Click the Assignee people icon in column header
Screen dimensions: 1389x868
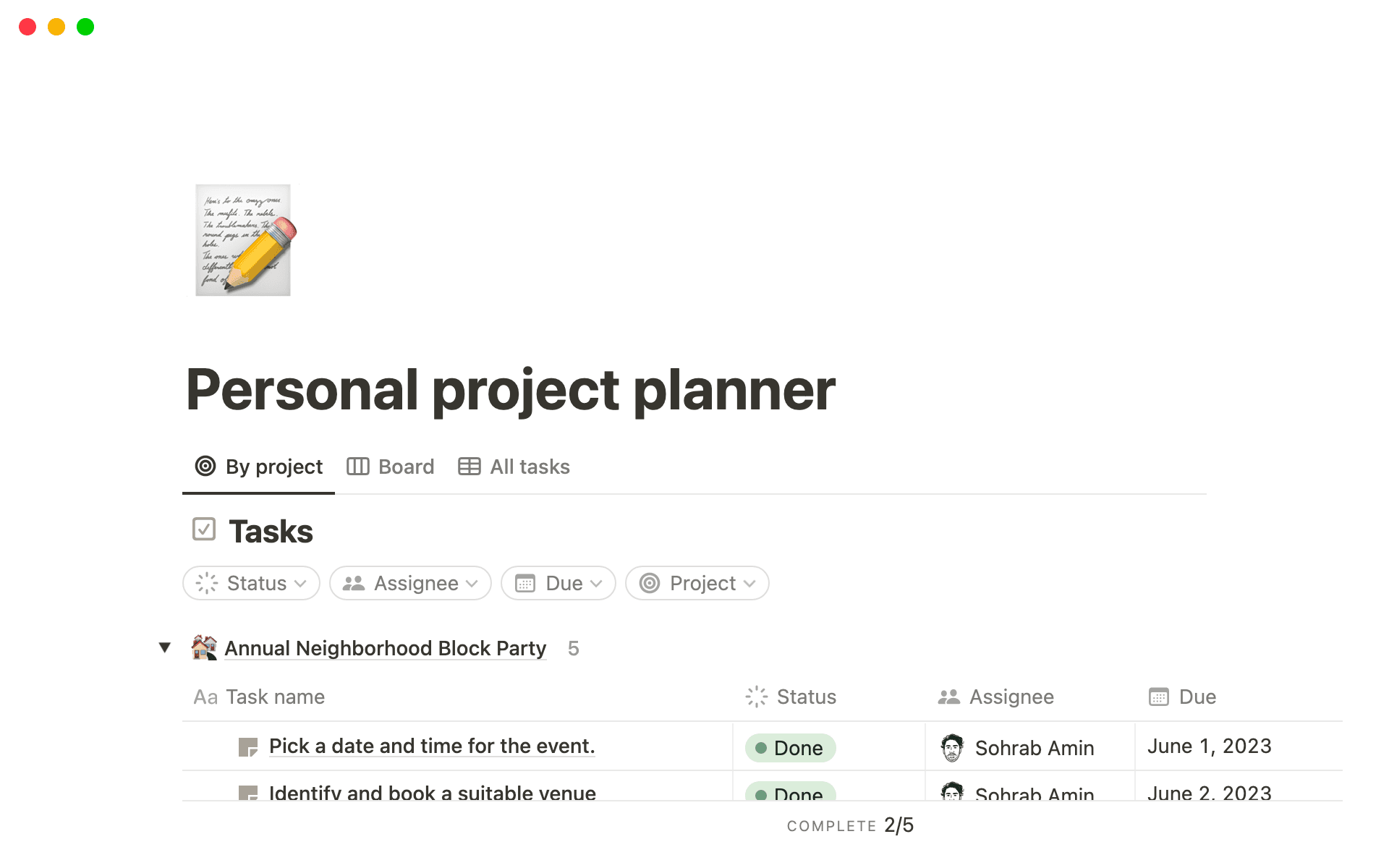[948, 697]
